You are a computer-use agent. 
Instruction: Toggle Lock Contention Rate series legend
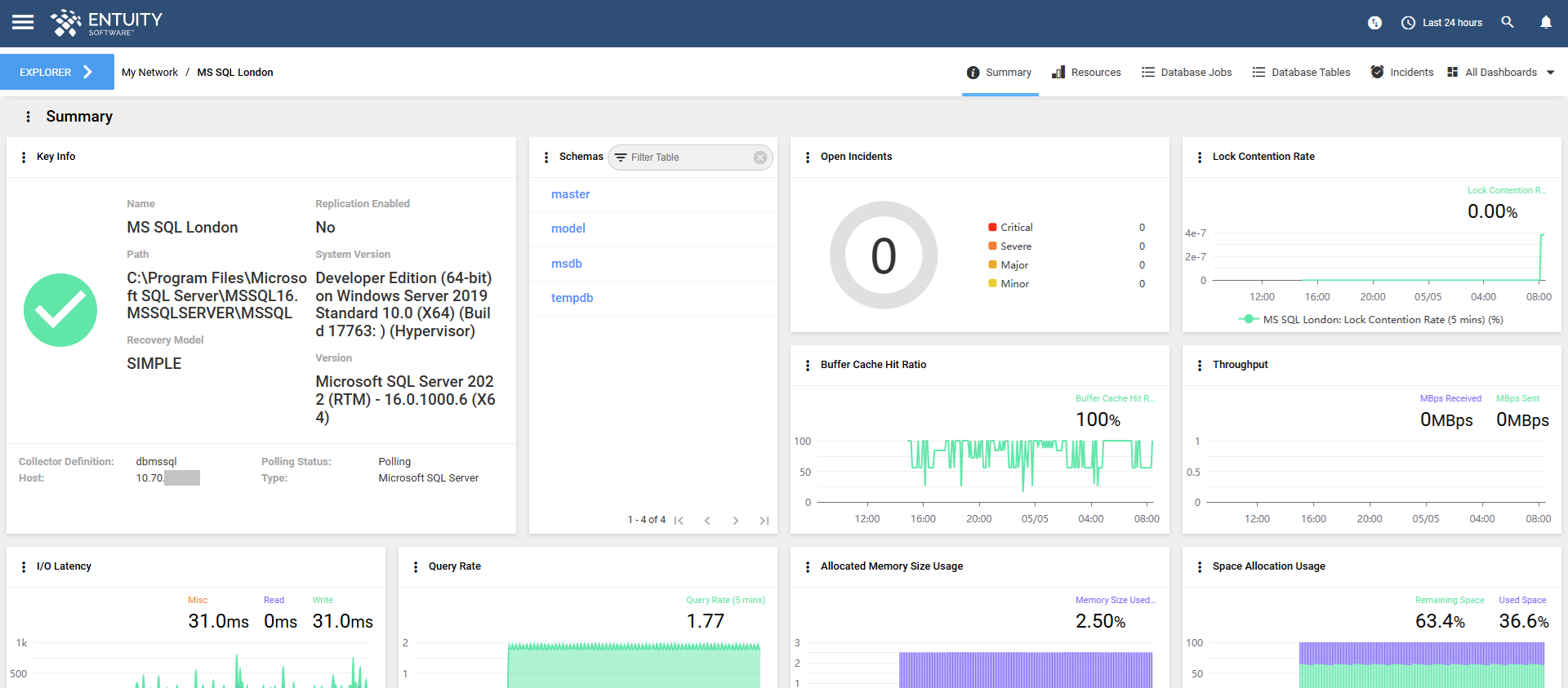(1371, 319)
